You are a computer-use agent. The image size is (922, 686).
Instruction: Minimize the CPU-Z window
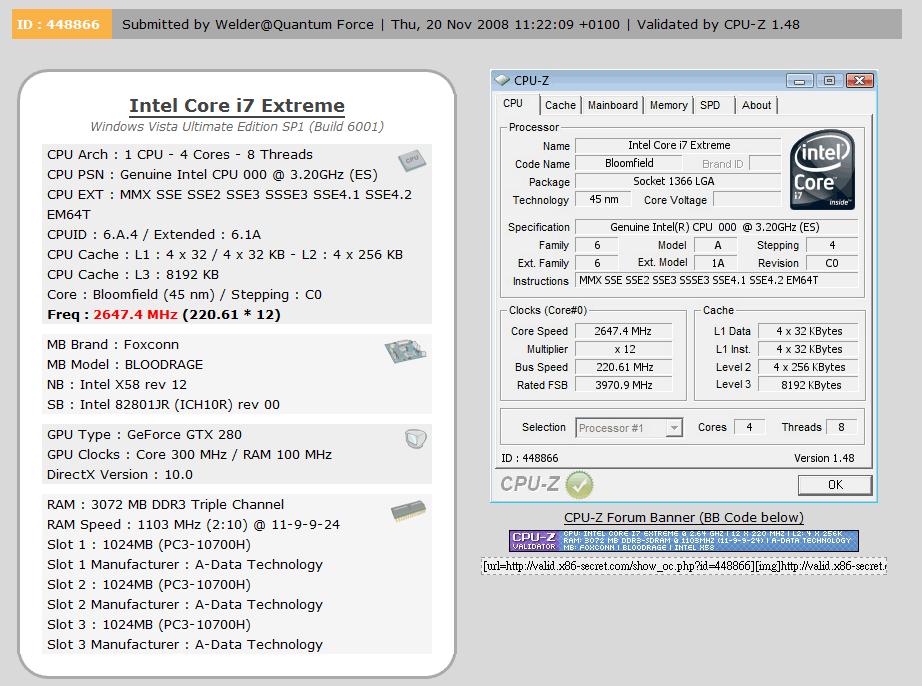tap(800, 81)
